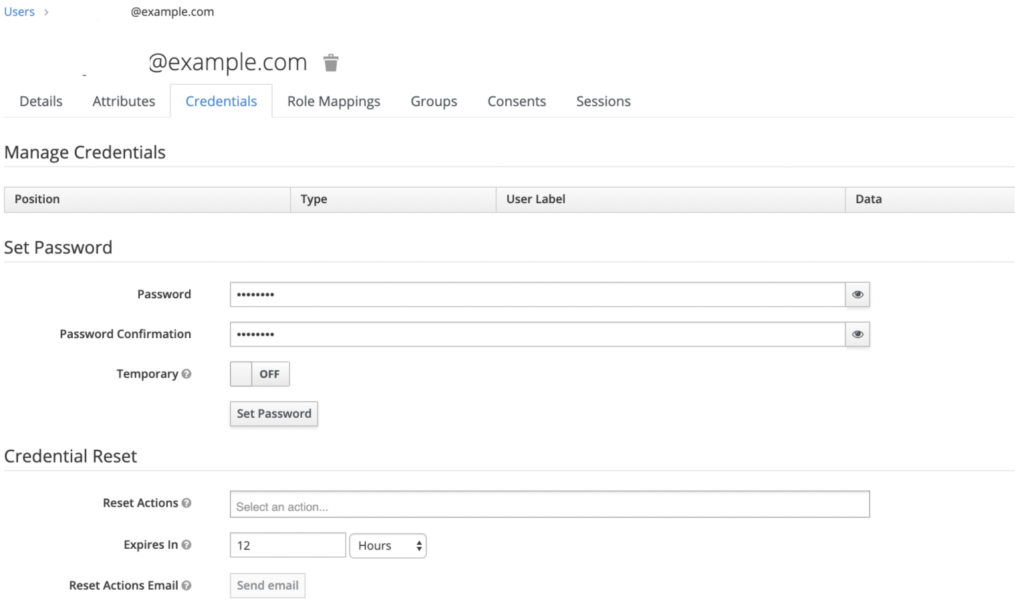Click the help icon beside Expires In
This screenshot has width=1024, height=615.
coord(187,545)
